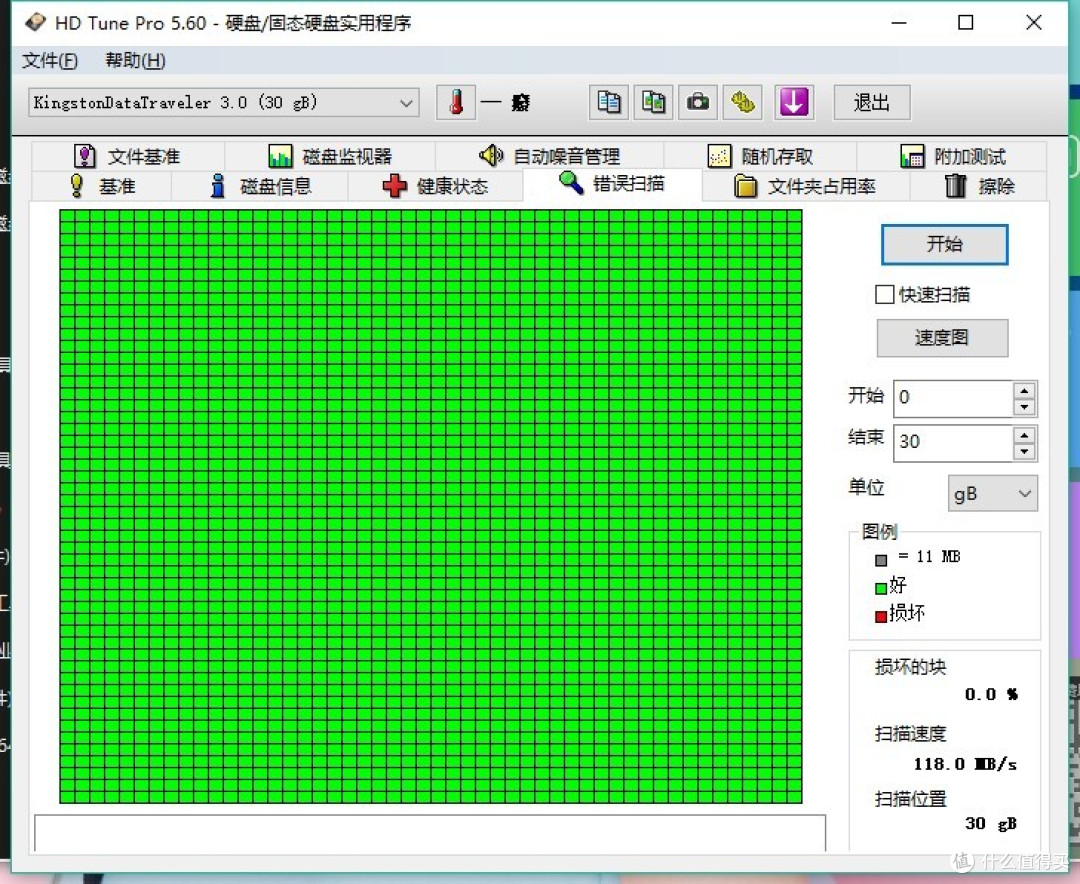
Task: Click the 开始 start position field
Action: click(x=953, y=398)
